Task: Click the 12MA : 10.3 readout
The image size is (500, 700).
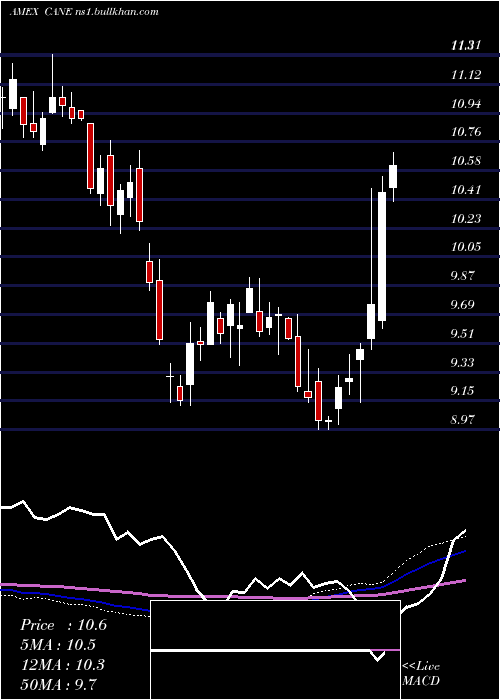Action: (x=62, y=665)
